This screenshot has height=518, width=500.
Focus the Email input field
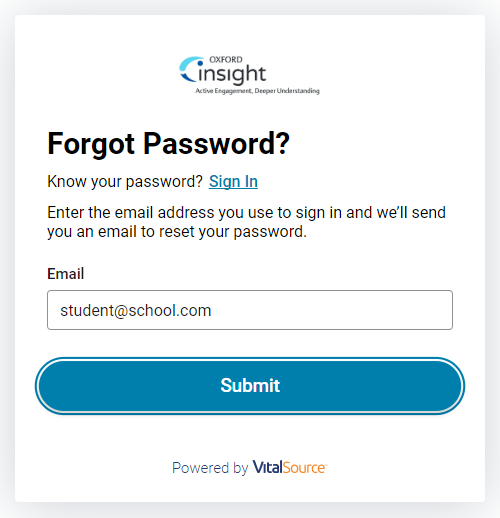click(x=250, y=310)
